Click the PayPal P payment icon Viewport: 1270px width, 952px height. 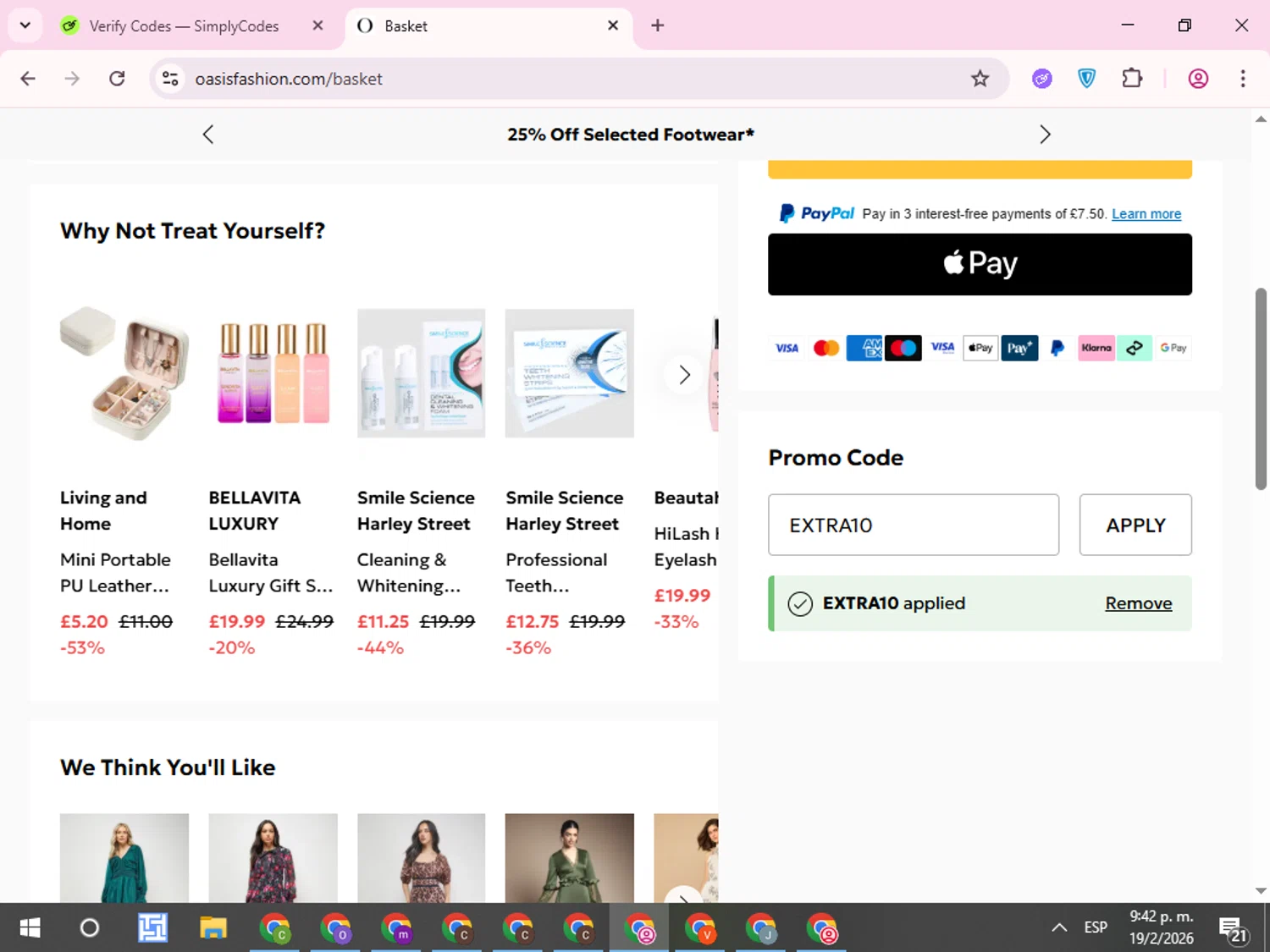[x=1057, y=348]
